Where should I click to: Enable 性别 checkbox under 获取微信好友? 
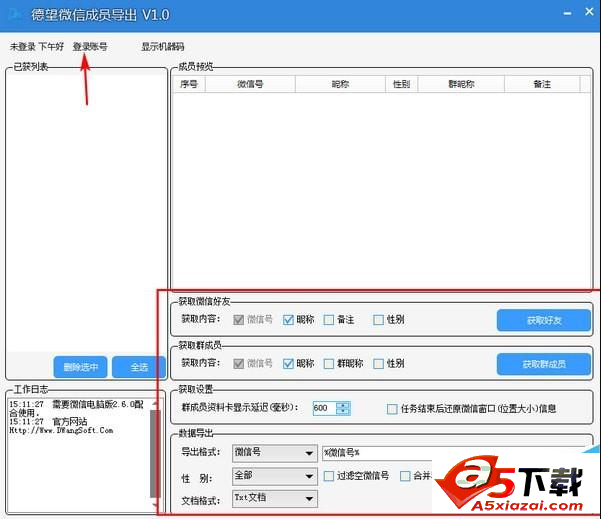click(378, 320)
